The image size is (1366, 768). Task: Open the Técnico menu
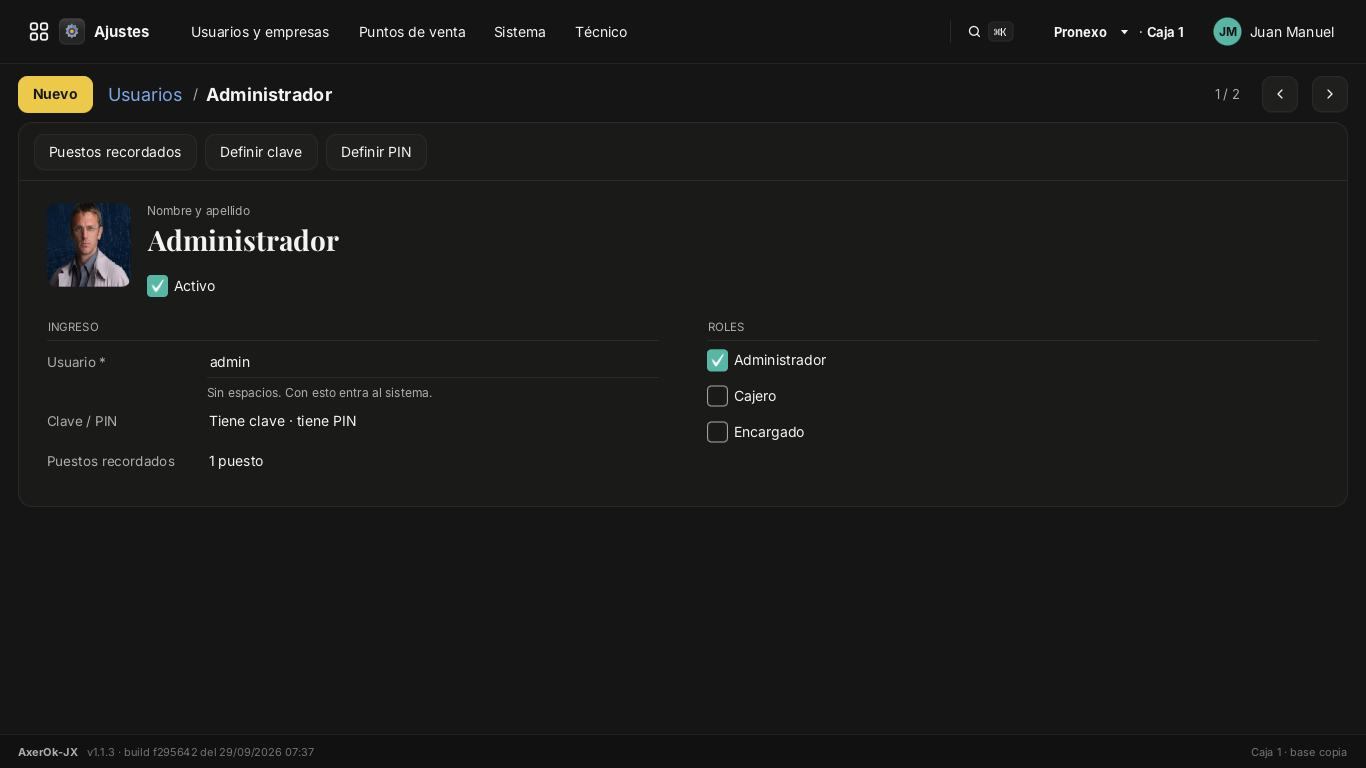pos(601,32)
